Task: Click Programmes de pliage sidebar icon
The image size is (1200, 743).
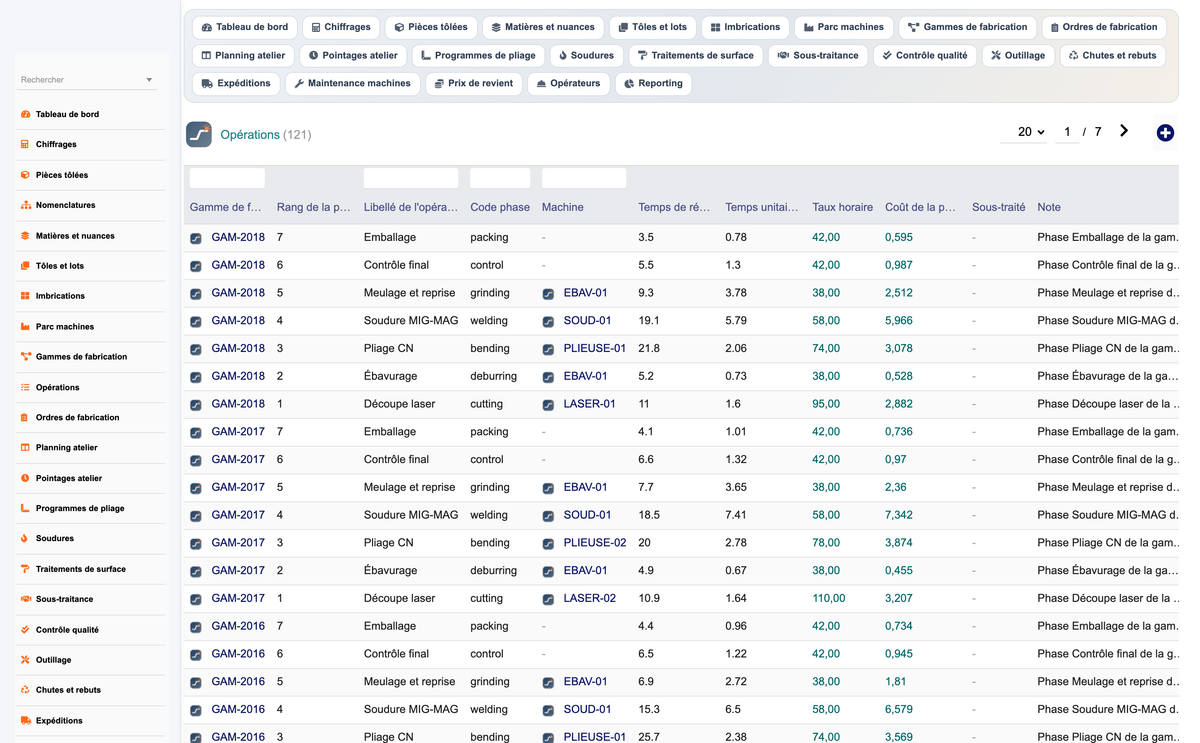Action: (25, 508)
